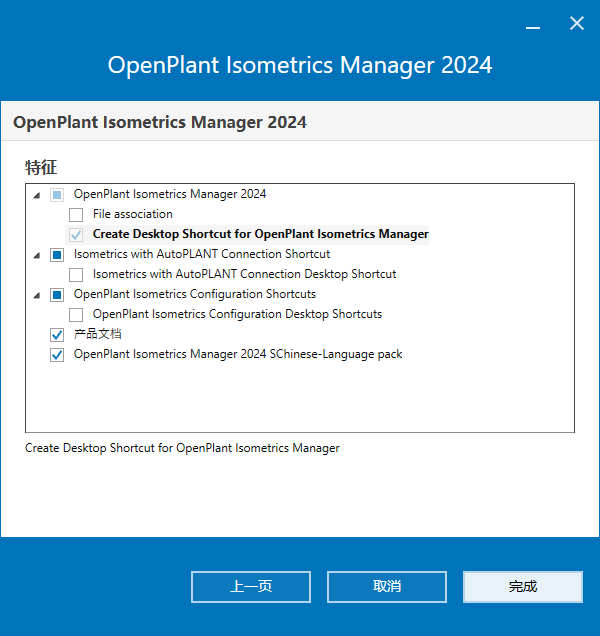This screenshot has width=600, height=636.
Task: Collapse the OpenPlant Isometrics Manager 2024 tree node
Action: 37,196
